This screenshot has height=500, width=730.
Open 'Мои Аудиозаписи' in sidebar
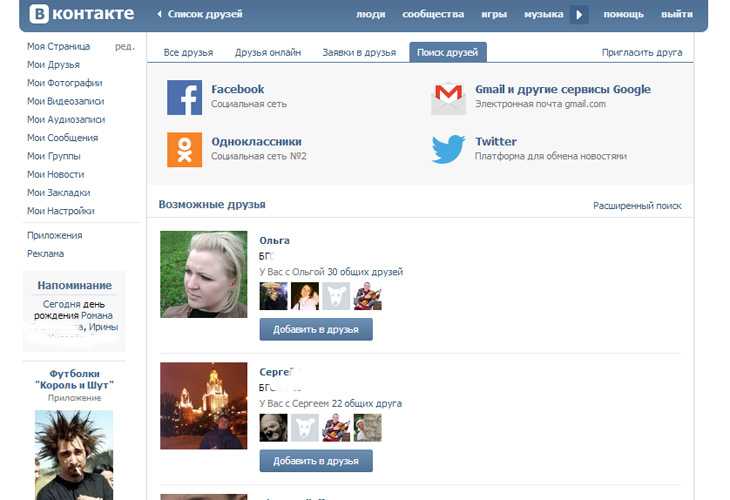(66, 120)
